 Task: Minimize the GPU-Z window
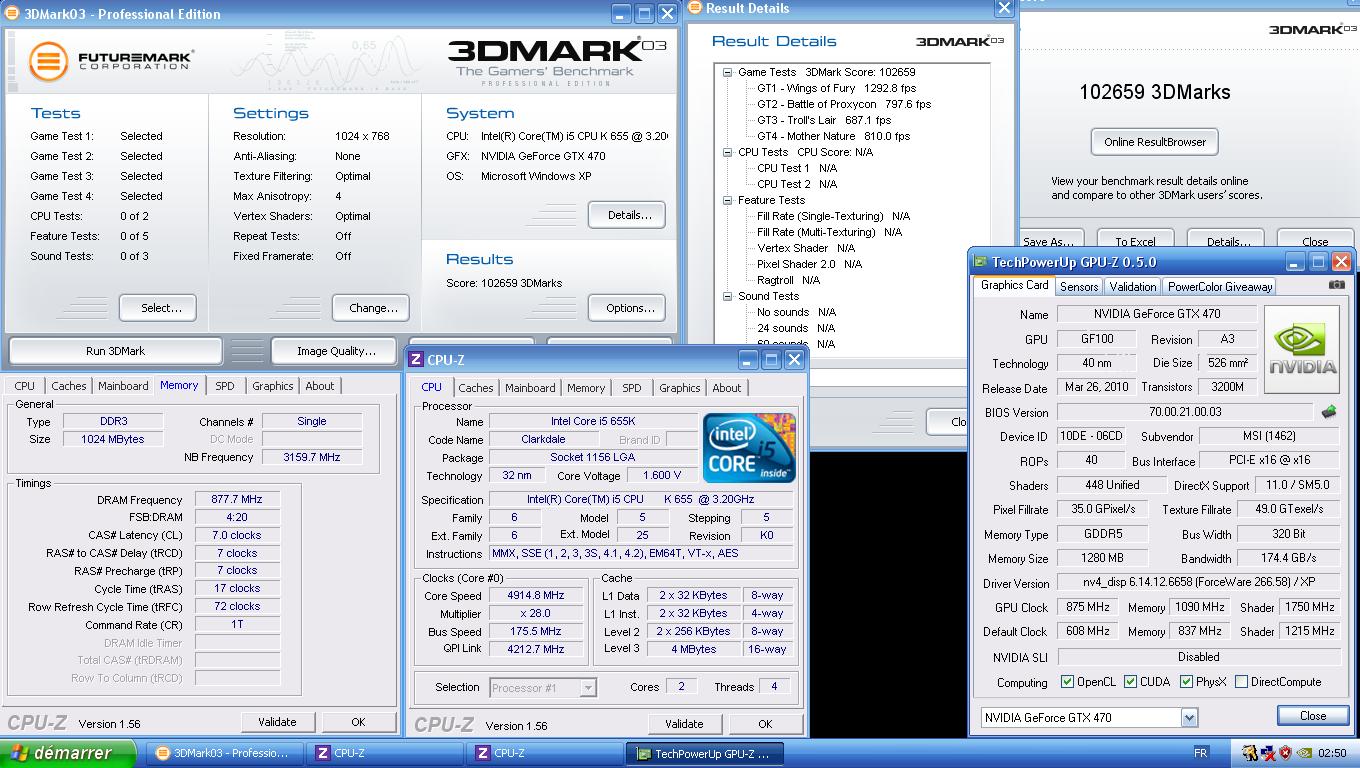(x=1294, y=262)
